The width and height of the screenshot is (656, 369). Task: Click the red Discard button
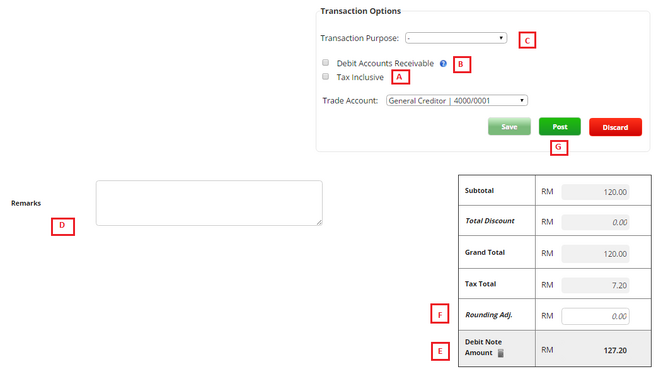tap(615, 127)
